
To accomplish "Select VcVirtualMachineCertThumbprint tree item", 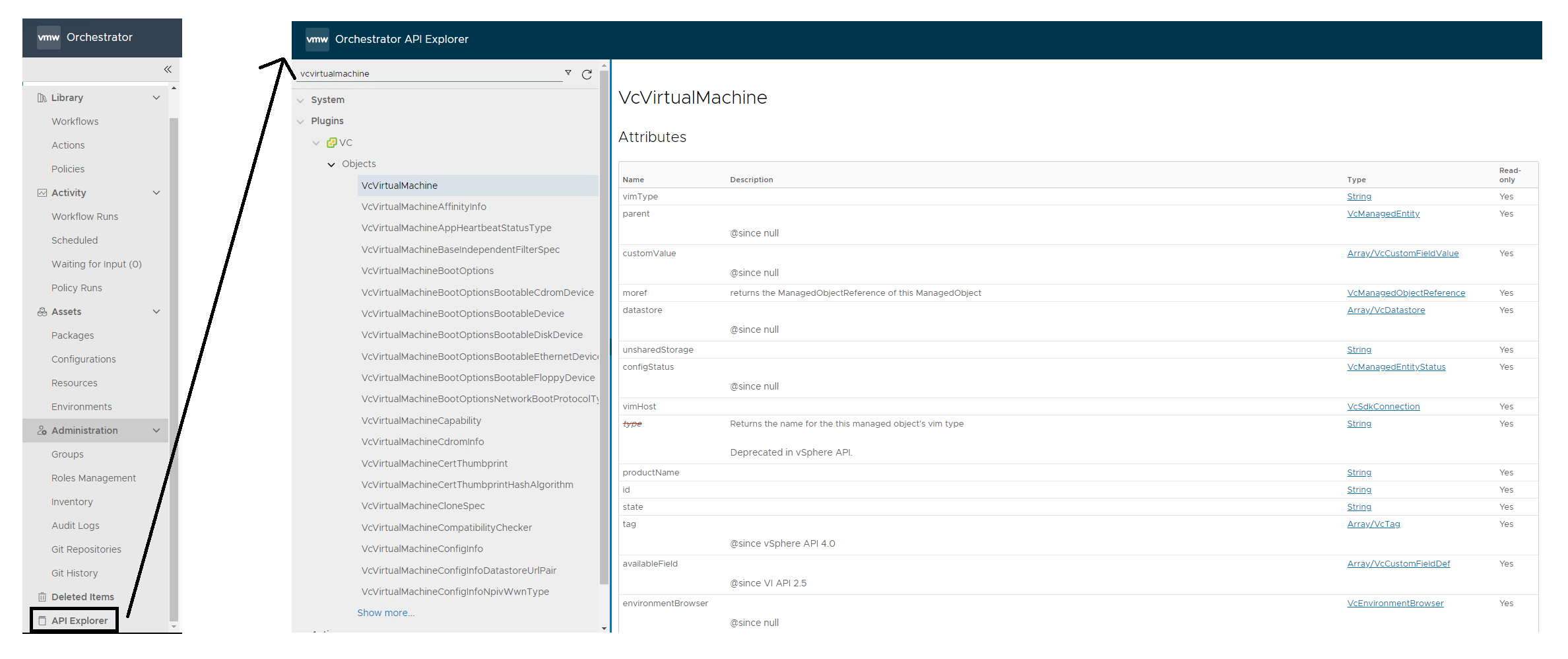I will click(434, 464).
